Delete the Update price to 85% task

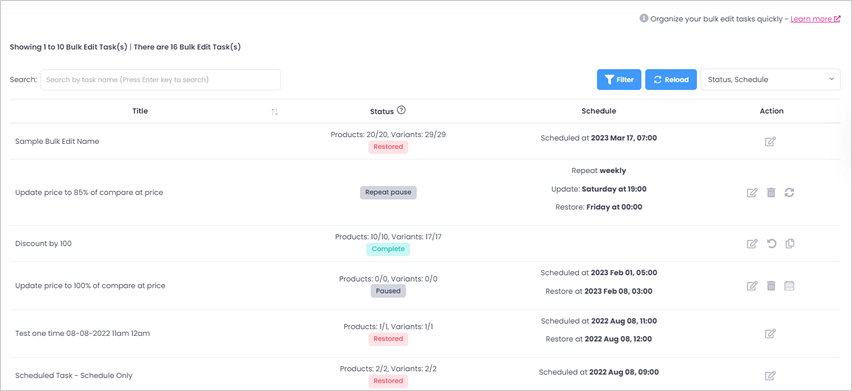770,193
